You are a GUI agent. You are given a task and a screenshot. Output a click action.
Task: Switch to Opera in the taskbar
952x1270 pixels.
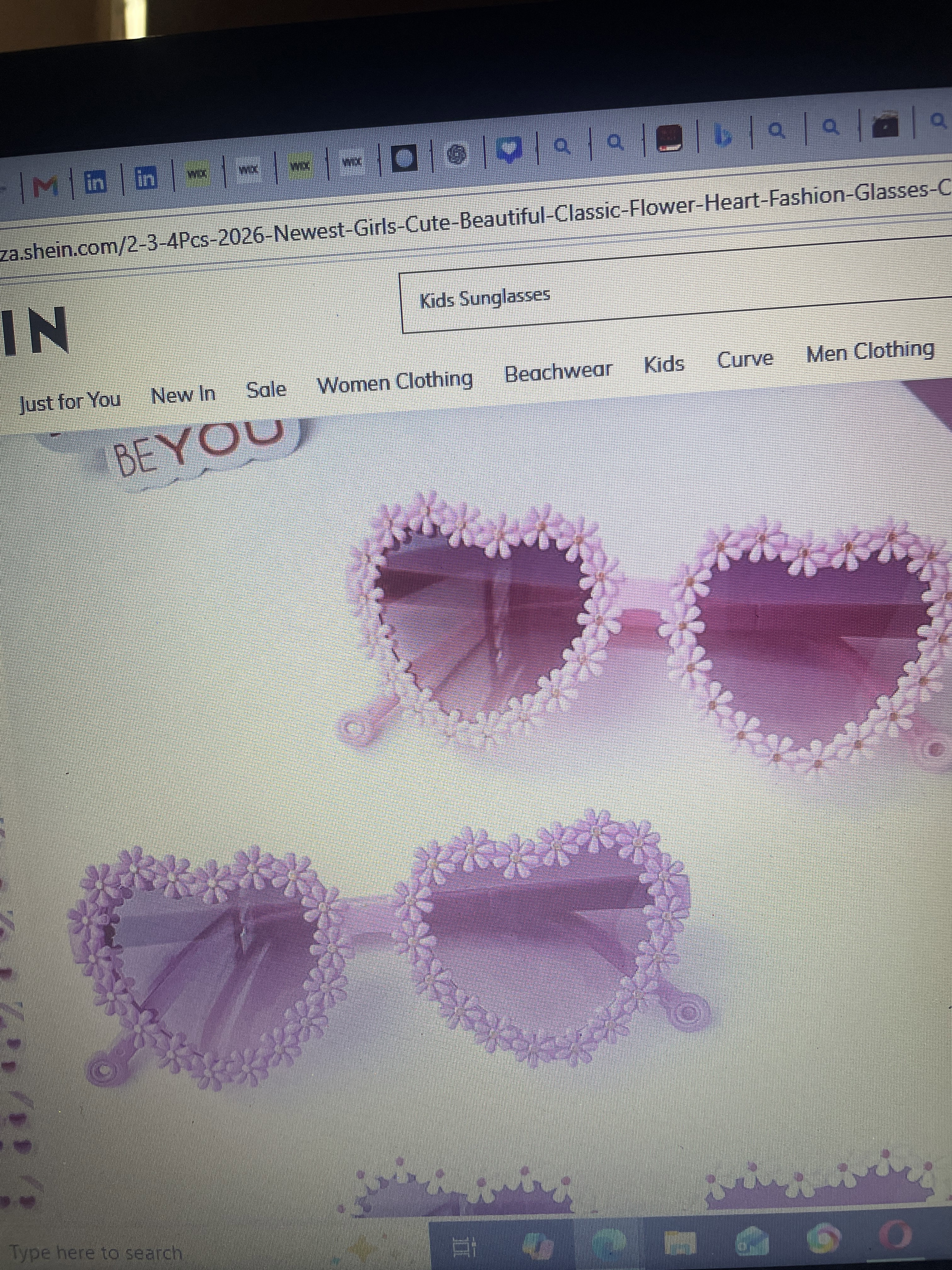896,1234
